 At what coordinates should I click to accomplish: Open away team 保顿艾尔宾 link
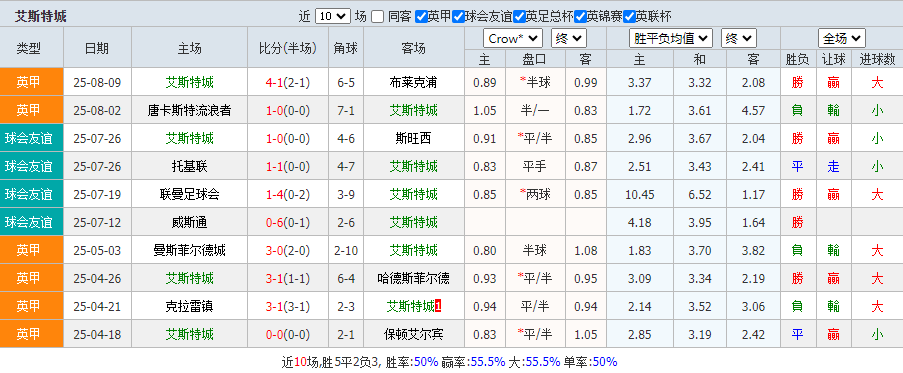(413, 334)
